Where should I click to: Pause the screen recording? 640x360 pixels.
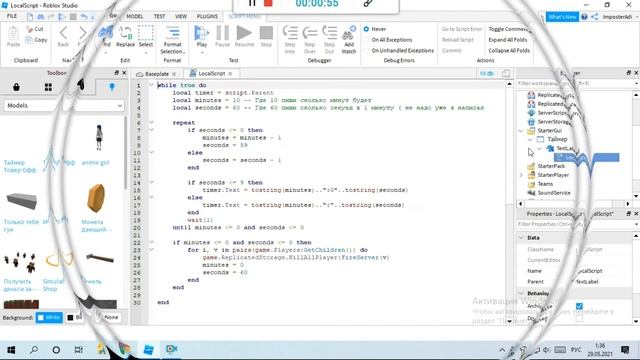(x=252, y=3)
